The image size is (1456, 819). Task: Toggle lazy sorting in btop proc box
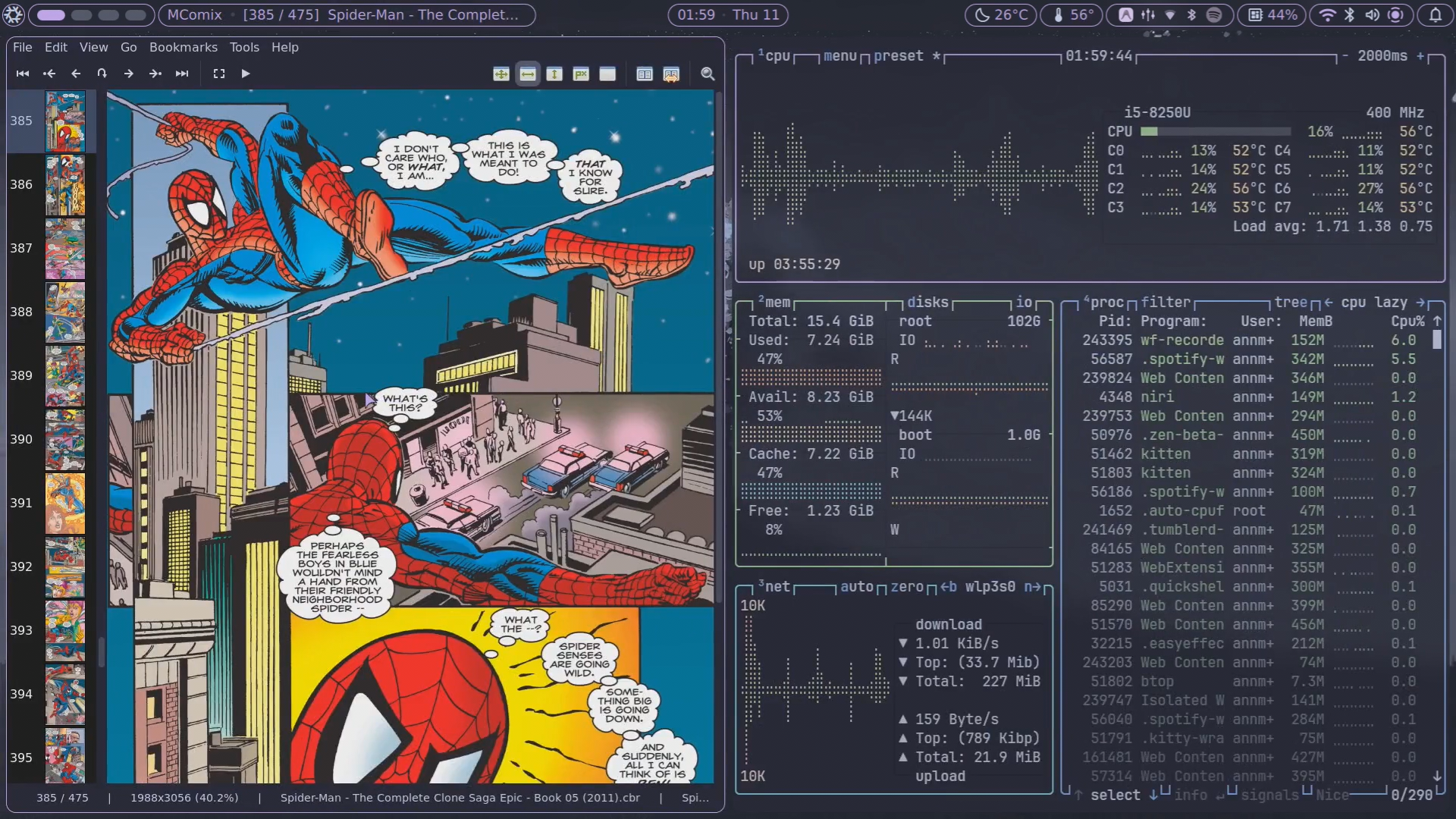point(1391,303)
